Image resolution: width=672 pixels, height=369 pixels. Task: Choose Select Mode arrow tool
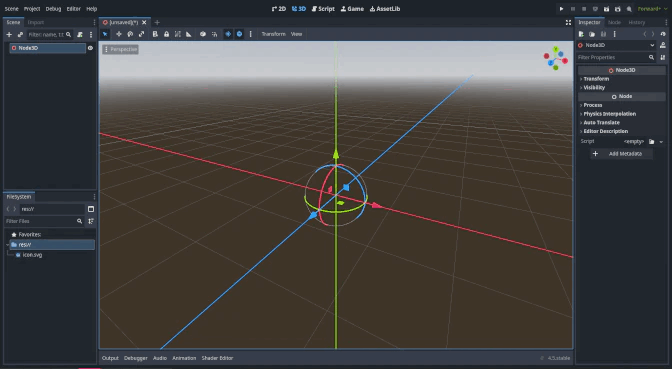coord(105,34)
